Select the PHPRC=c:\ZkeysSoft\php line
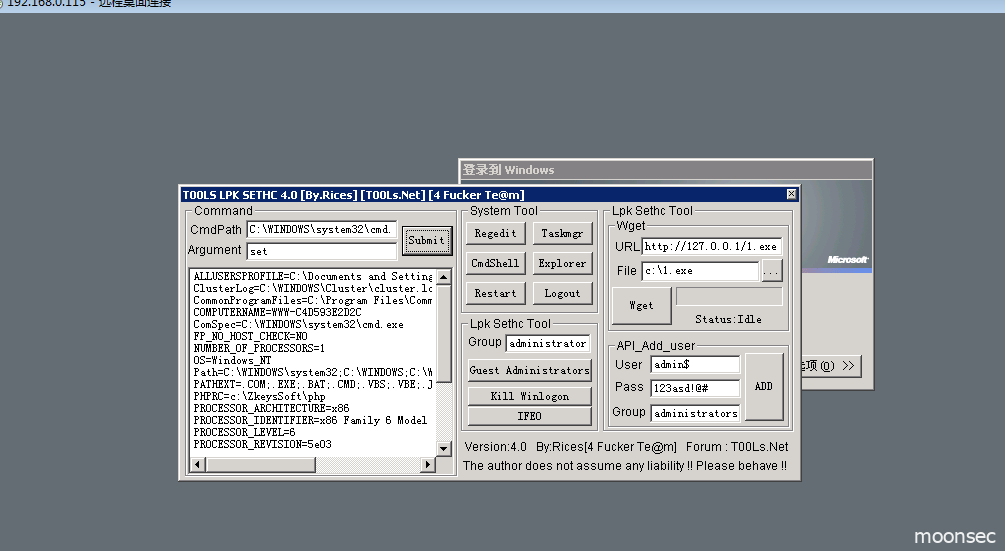Image resolution: width=1005 pixels, height=551 pixels. click(260, 396)
